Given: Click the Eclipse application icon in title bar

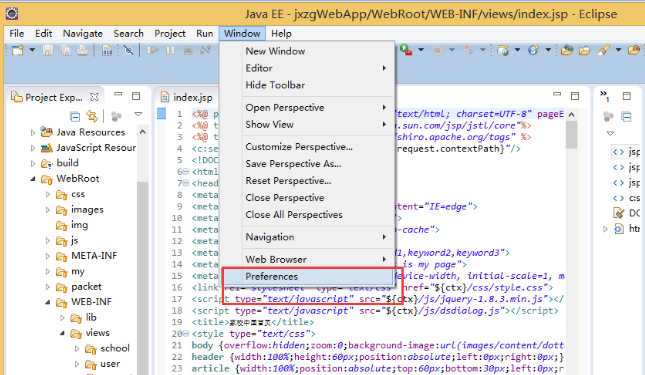Looking at the screenshot, I should (12, 14).
